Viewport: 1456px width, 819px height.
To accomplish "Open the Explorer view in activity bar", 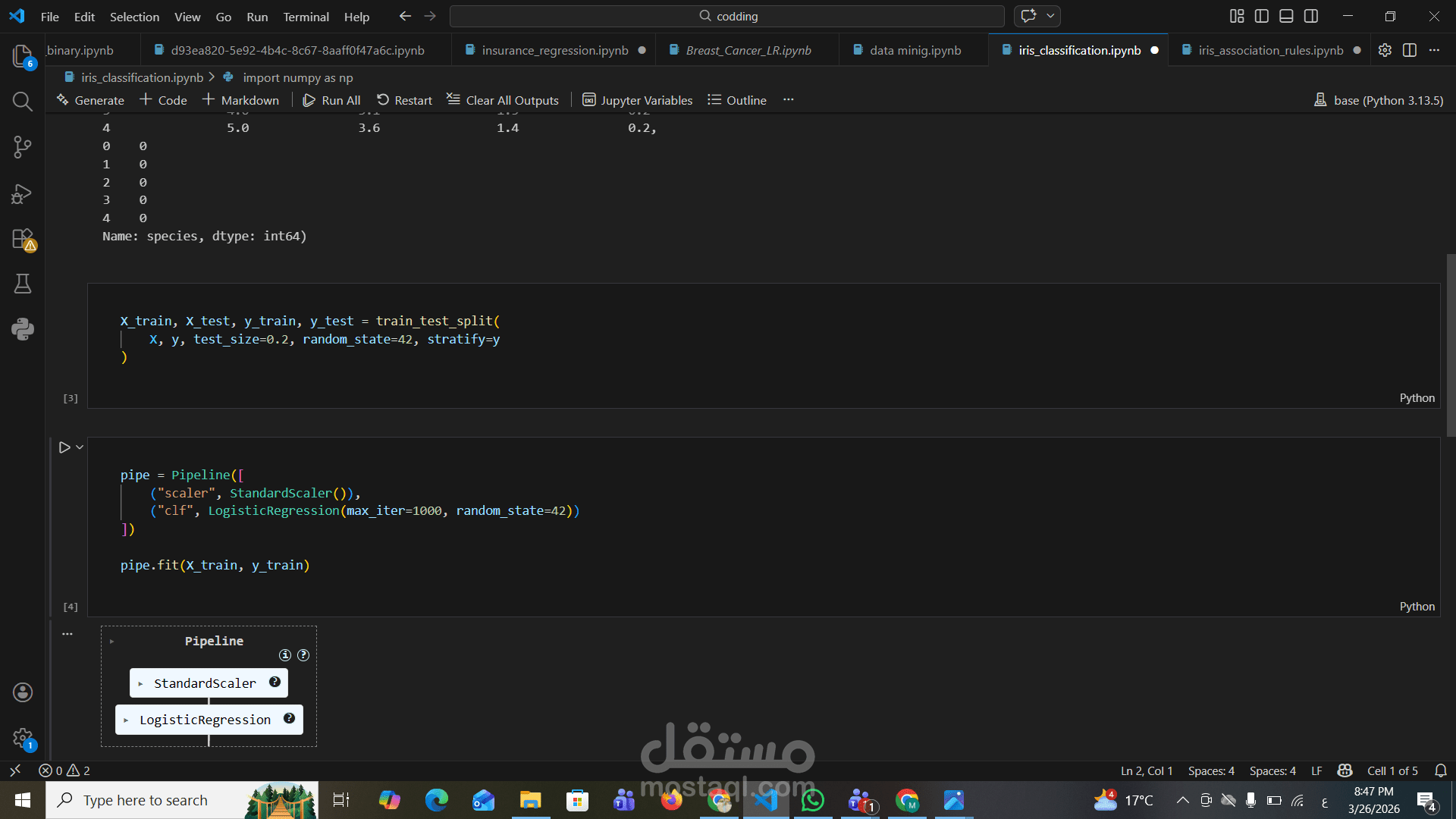I will point(22,55).
